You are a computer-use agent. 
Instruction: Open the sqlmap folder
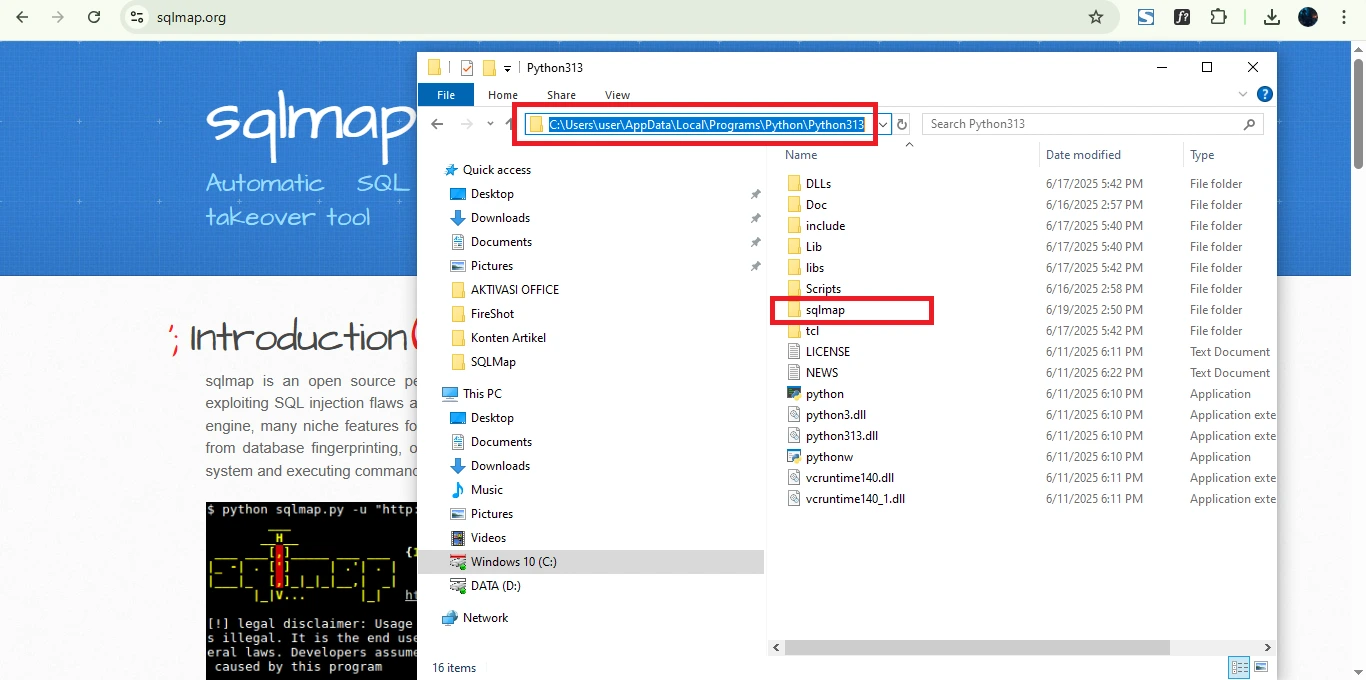pyautogui.click(x=825, y=310)
